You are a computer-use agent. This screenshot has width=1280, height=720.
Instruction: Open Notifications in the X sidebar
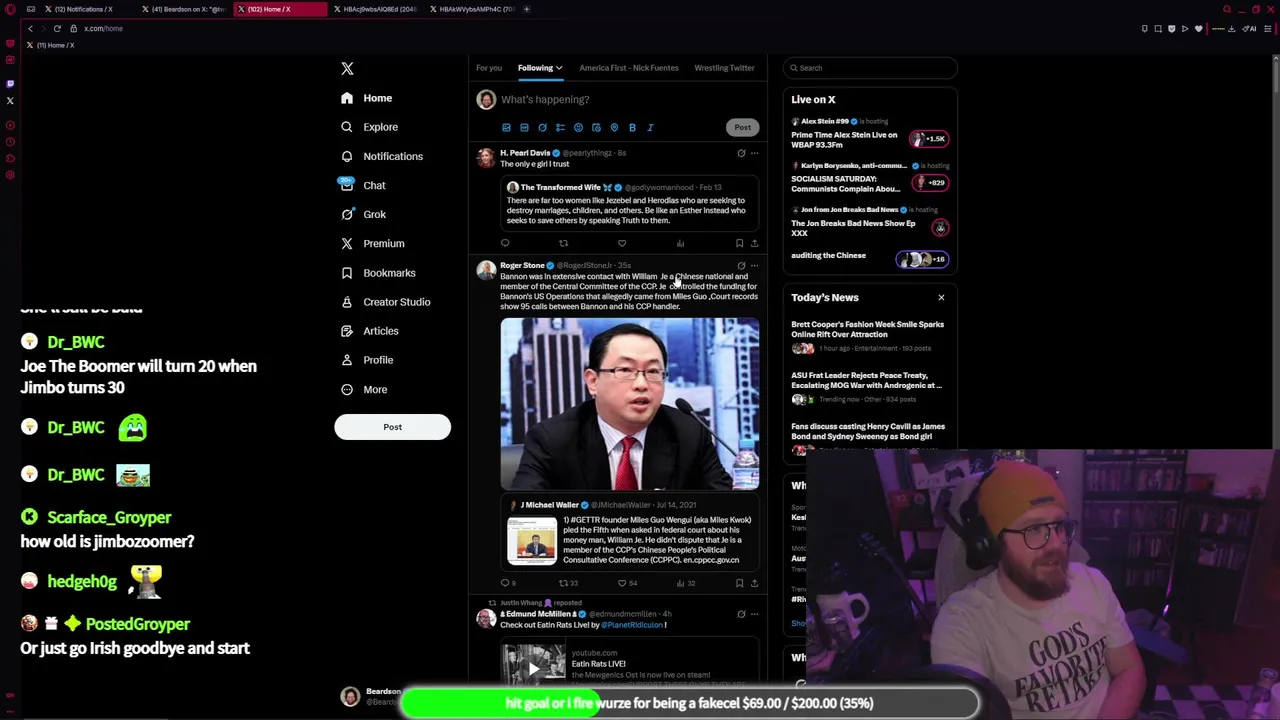pyautogui.click(x=381, y=156)
